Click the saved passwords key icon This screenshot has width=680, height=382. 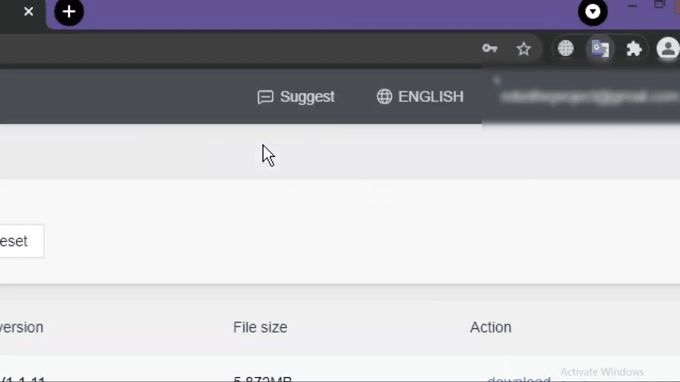coord(490,49)
